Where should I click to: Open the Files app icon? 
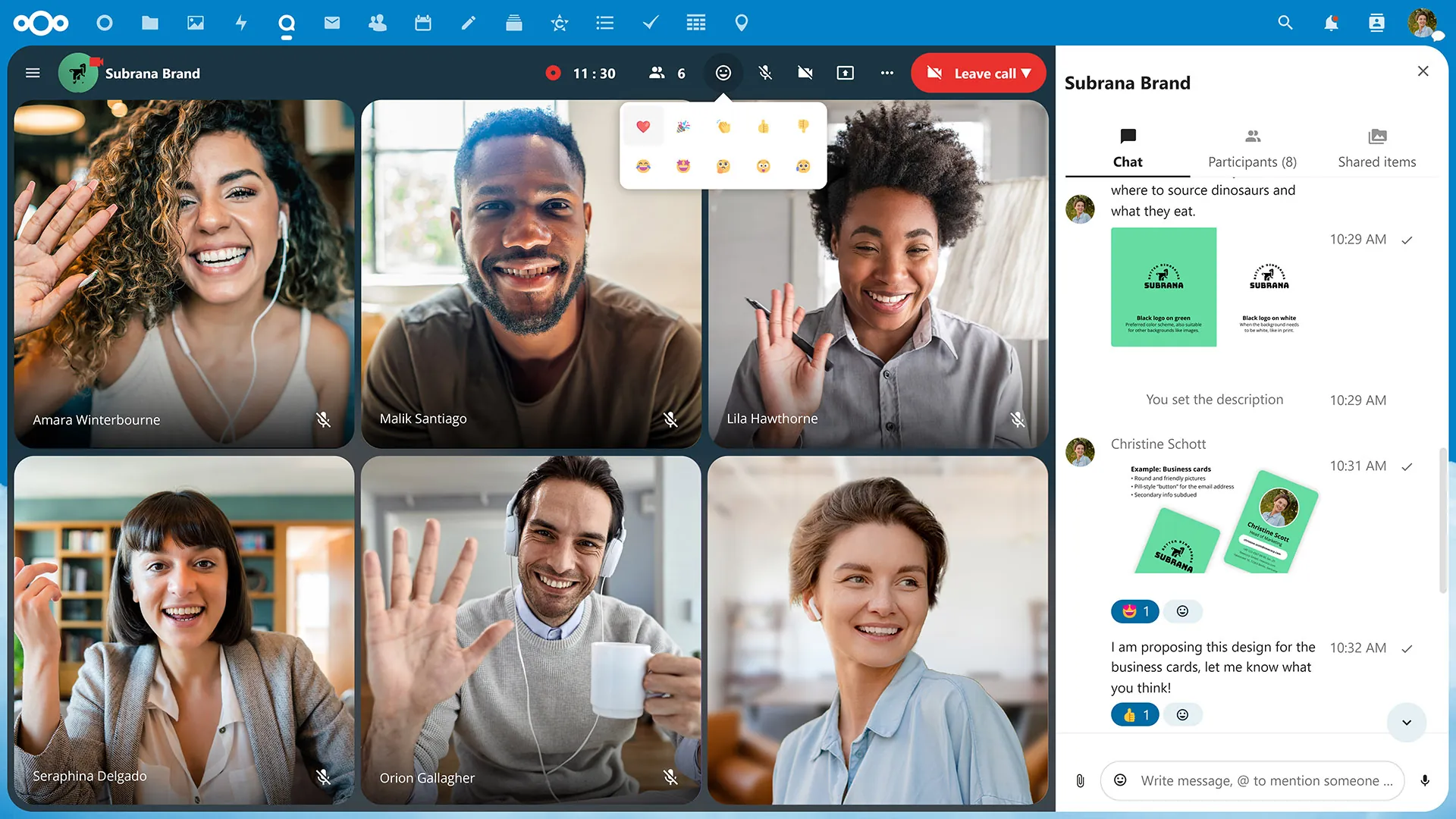[x=150, y=23]
